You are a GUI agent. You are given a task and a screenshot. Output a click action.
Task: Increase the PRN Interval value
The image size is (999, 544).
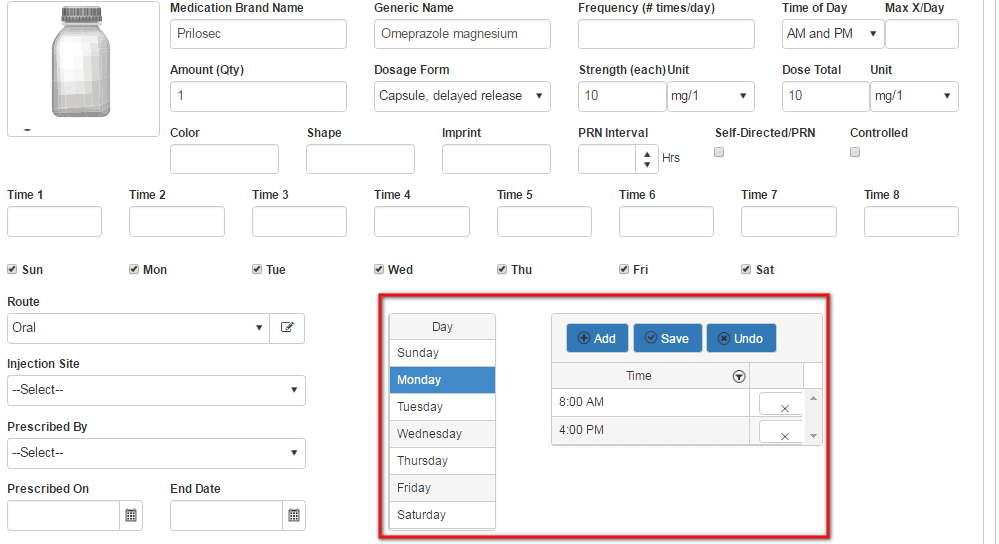[x=647, y=153]
